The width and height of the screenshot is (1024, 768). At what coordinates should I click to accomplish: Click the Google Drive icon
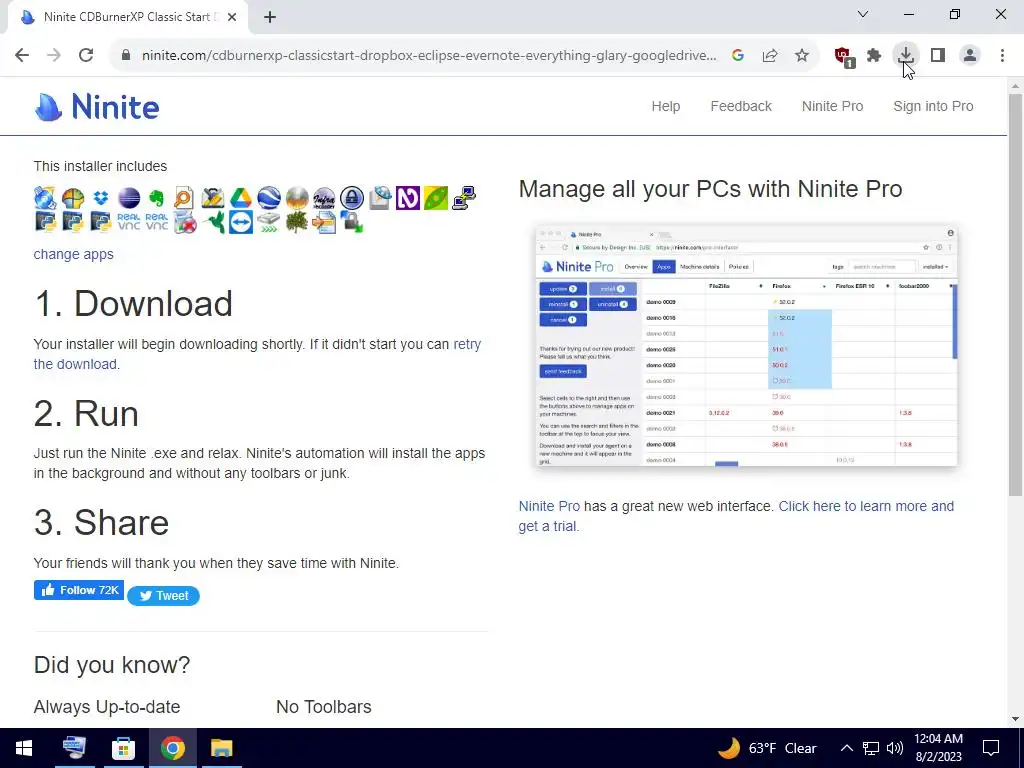coord(241,198)
